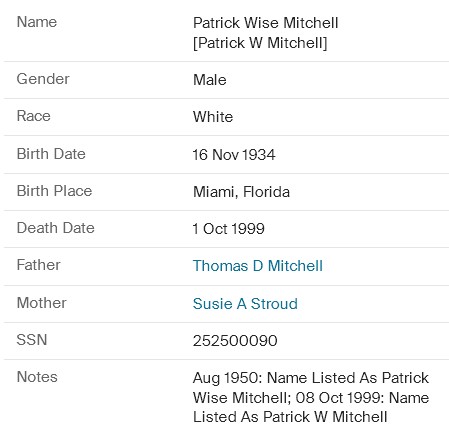
Task: Click the Birth Date label
Action: click(51, 154)
